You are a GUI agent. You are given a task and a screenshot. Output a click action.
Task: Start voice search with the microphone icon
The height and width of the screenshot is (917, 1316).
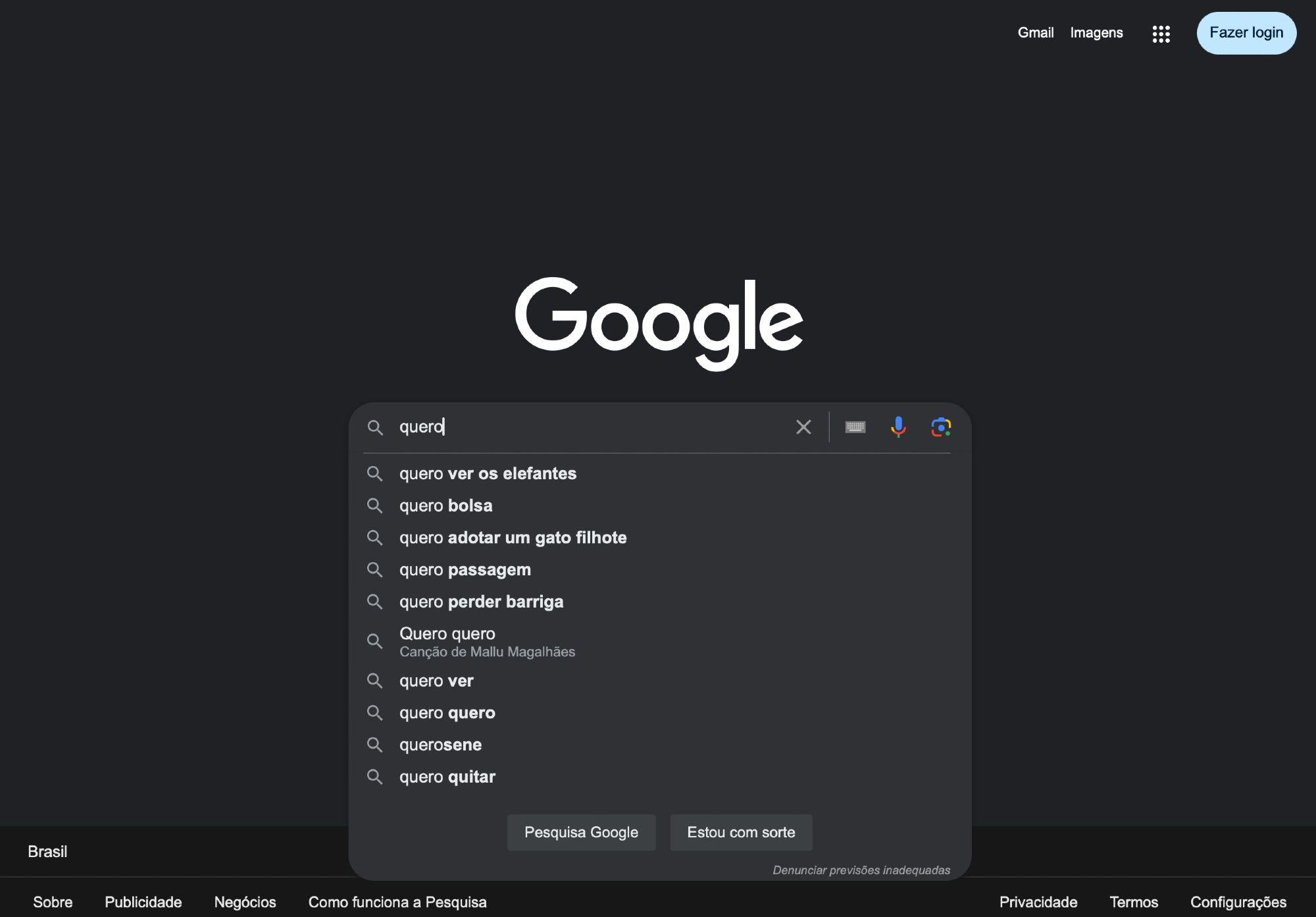tap(898, 427)
